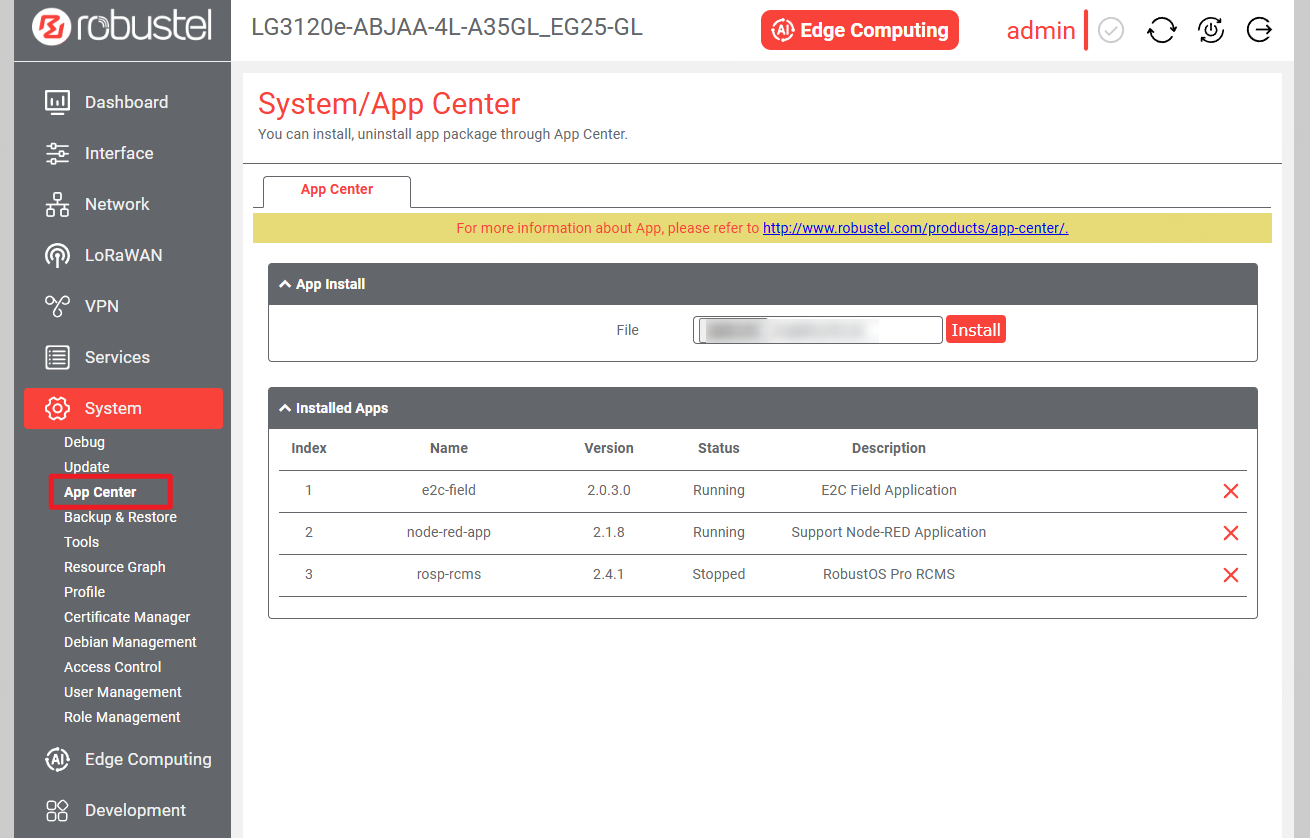Image resolution: width=1310 pixels, height=838 pixels.
Task: Click the Development blocks icon
Action: (x=57, y=810)
